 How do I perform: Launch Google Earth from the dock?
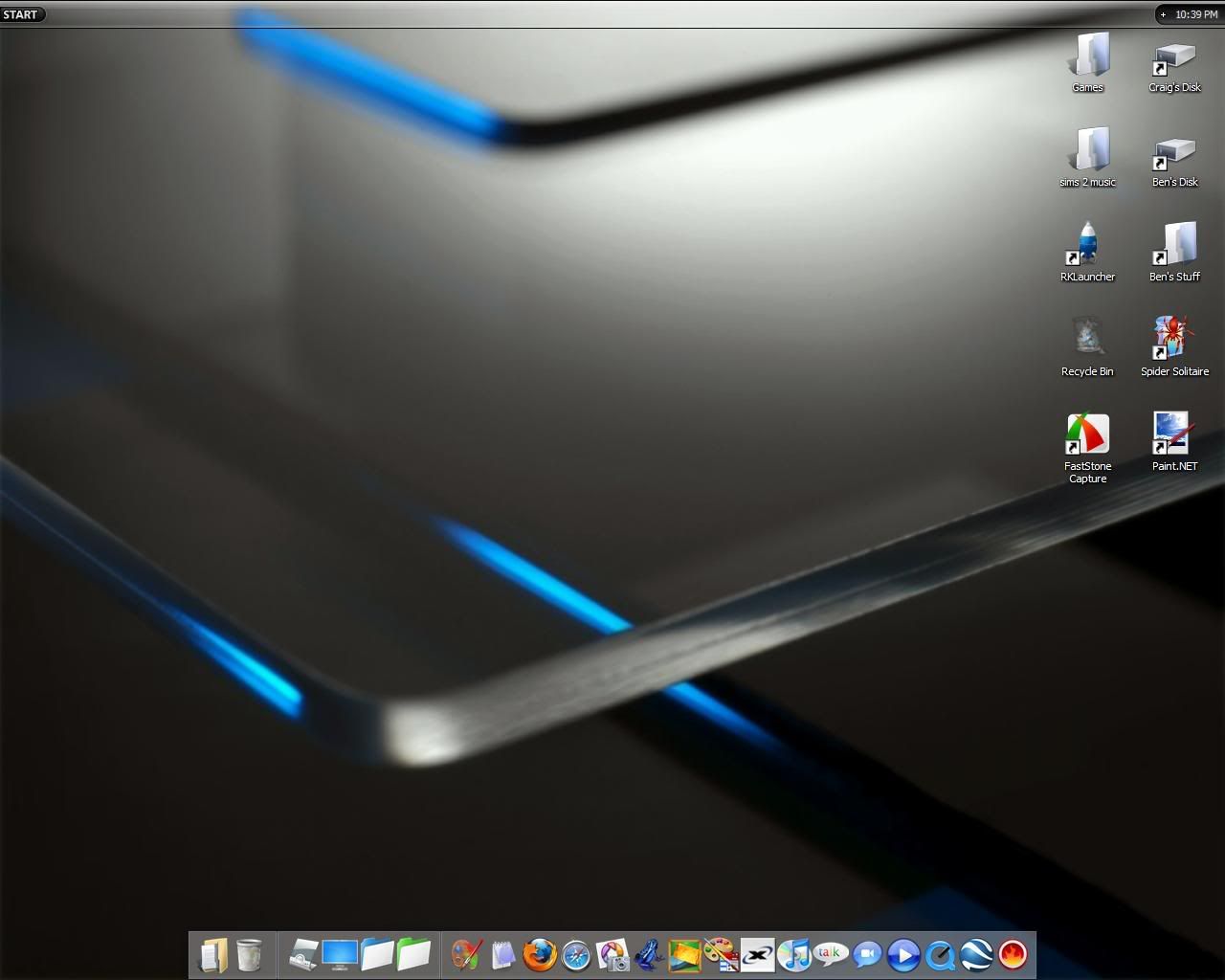(976, 954)
